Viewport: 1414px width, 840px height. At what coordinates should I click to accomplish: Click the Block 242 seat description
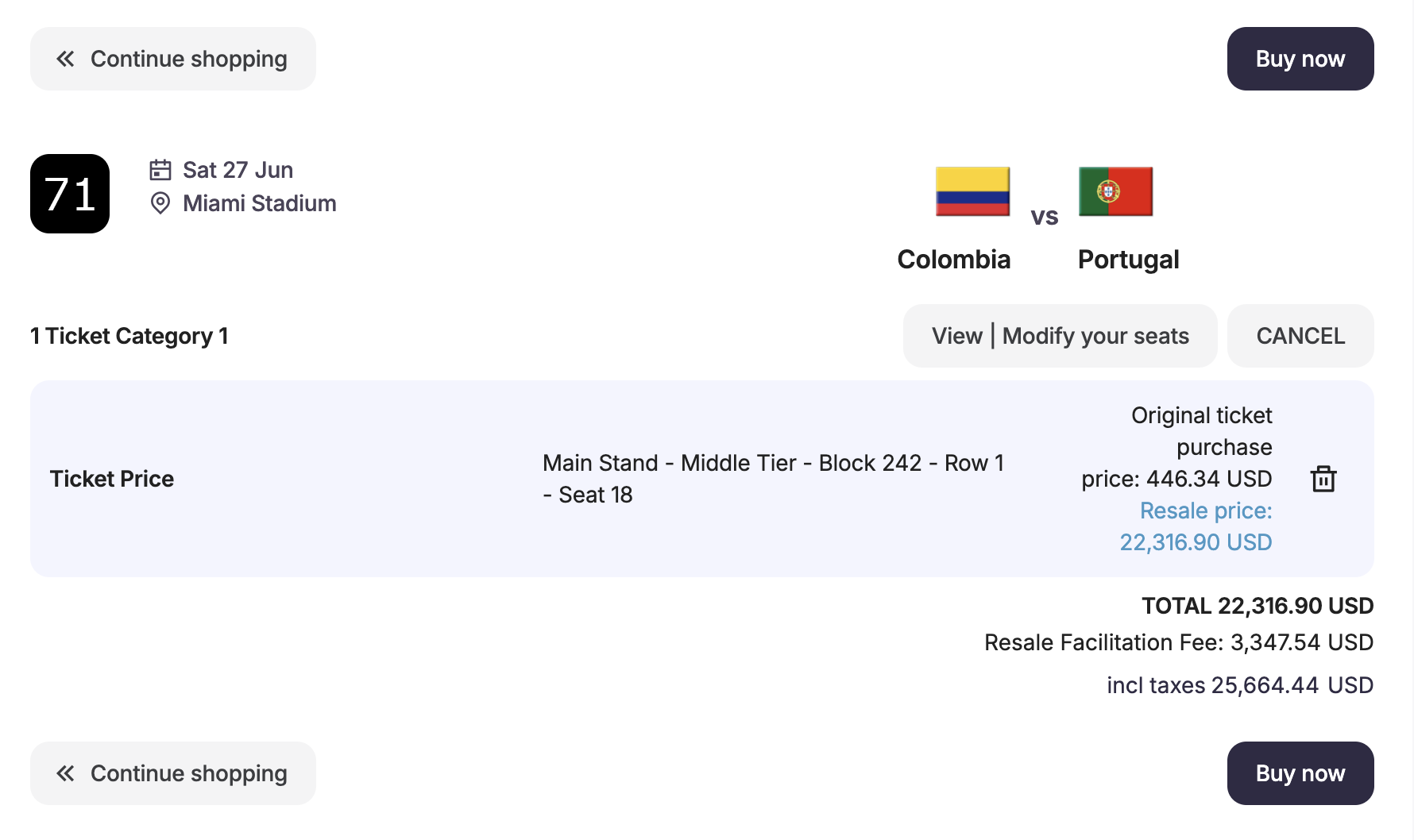pyautogui.click(x=772, y=463)
